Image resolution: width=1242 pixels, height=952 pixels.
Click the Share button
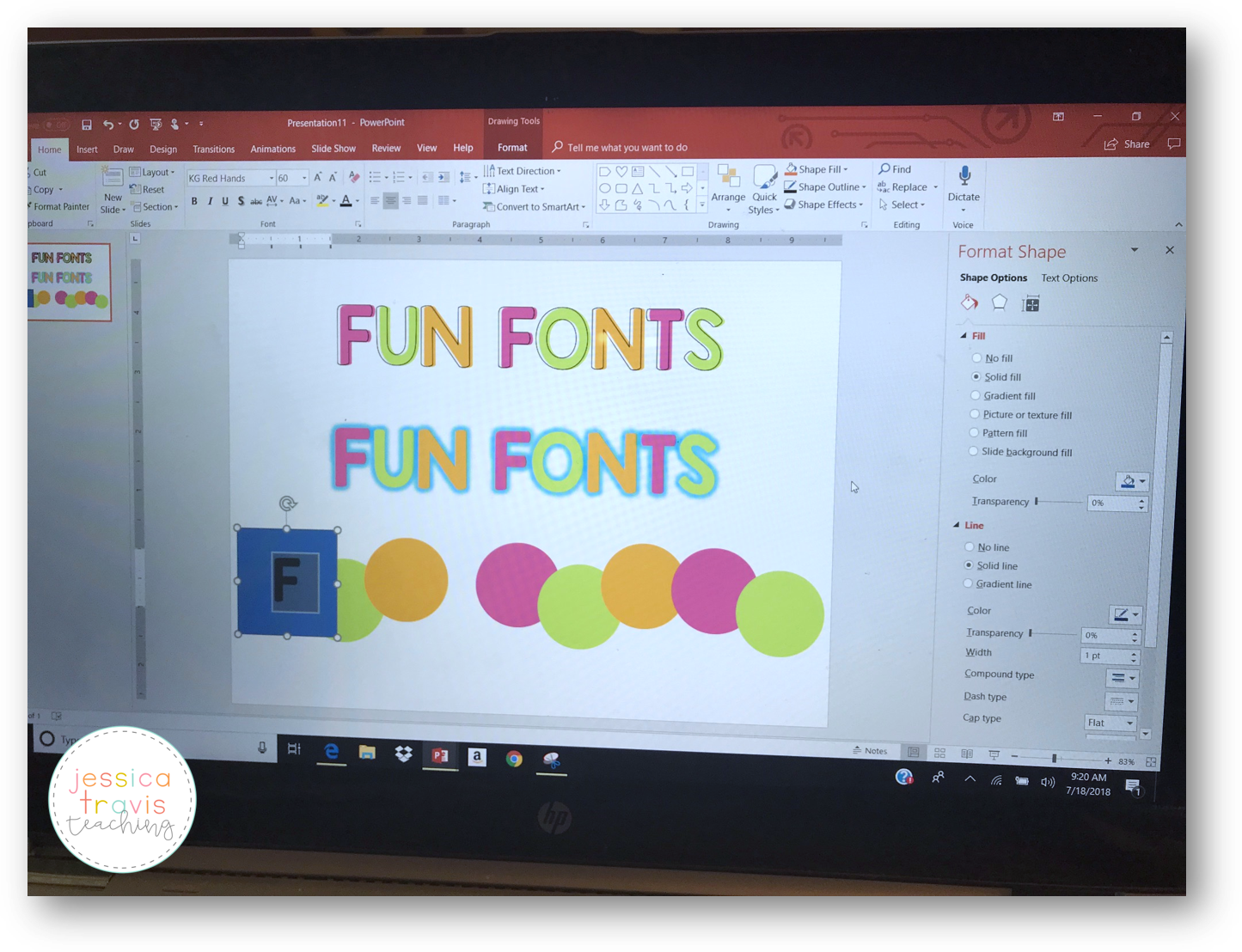(x=1128, y=144)
